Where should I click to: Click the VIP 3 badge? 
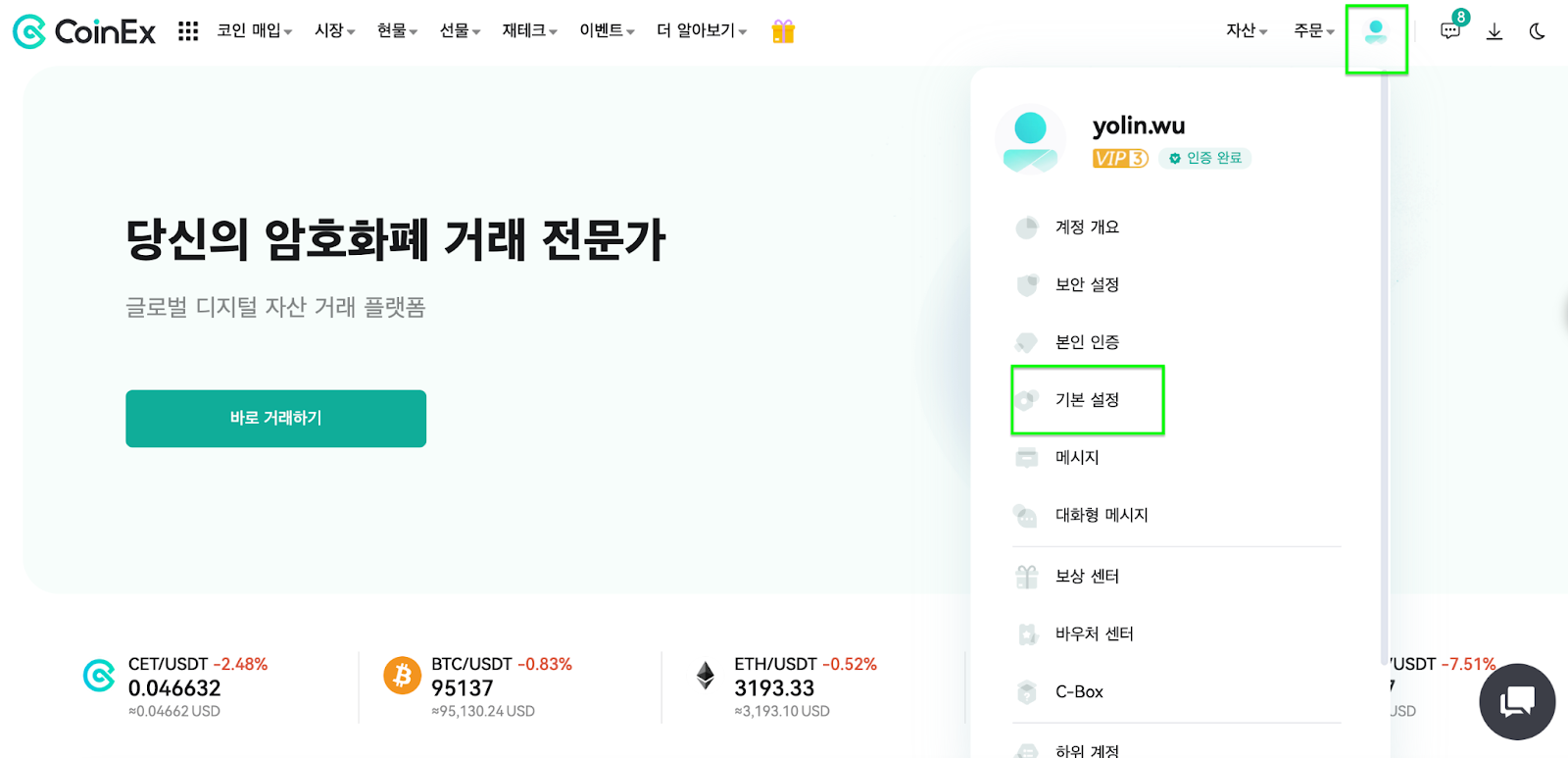[x=1118, y=158]
